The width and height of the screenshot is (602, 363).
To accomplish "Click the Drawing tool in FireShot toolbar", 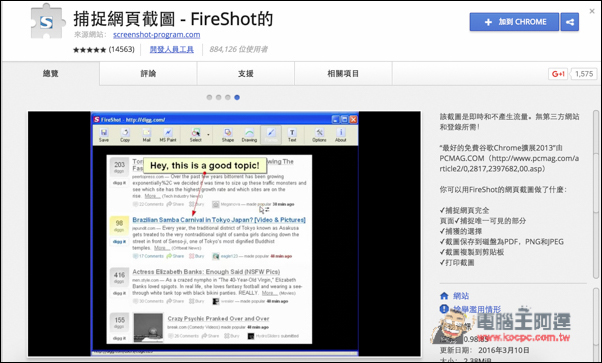I will [249, 135].
